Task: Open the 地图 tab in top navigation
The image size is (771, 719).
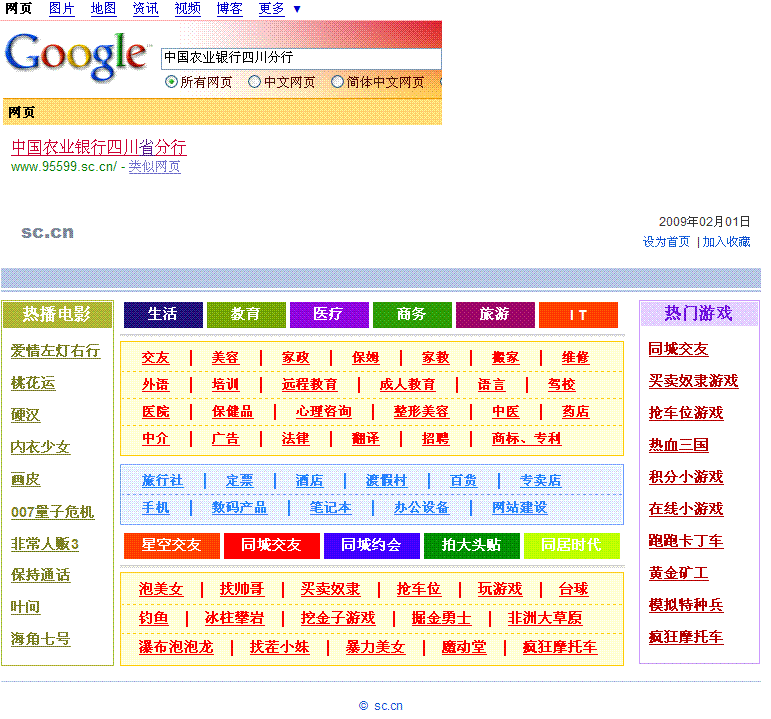Action: coord(103,9)
